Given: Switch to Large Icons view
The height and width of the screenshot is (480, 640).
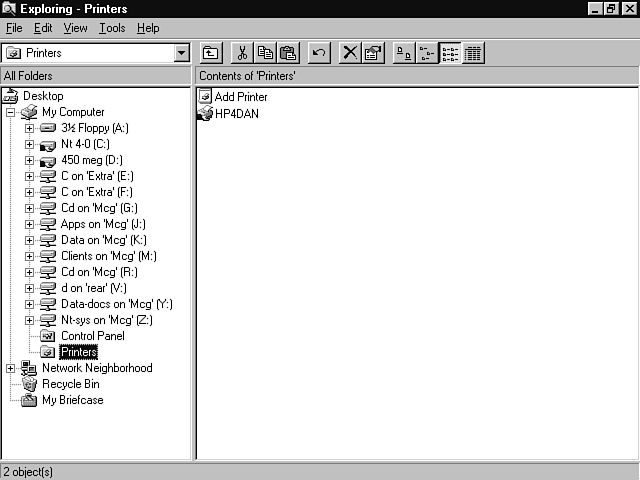Looking at the screenshot, I should pos(404,53).
